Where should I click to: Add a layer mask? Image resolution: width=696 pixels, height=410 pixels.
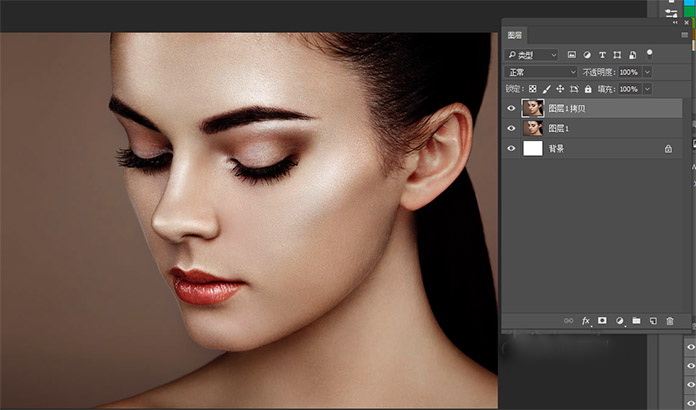coord(602,321)
